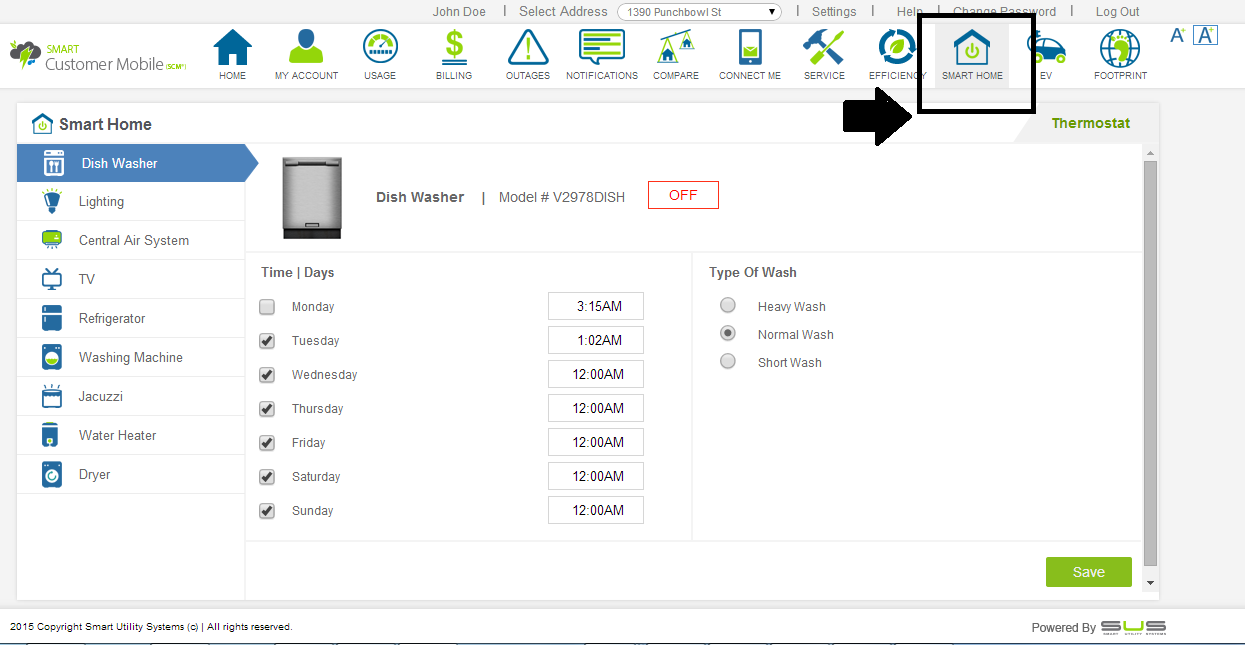Click the Monday 3:15AM time field
Viewport: 1245px width, 645px height.
click(x=595, y=307)
